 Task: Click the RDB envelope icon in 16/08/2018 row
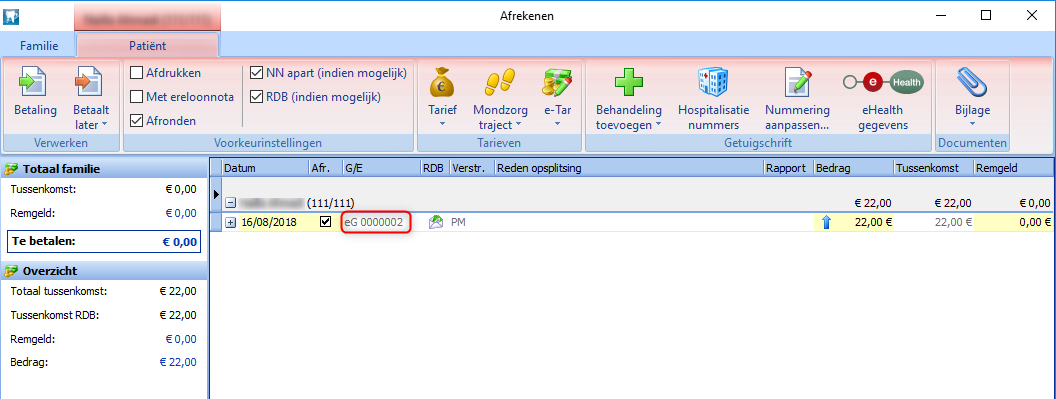pos(435,222)
